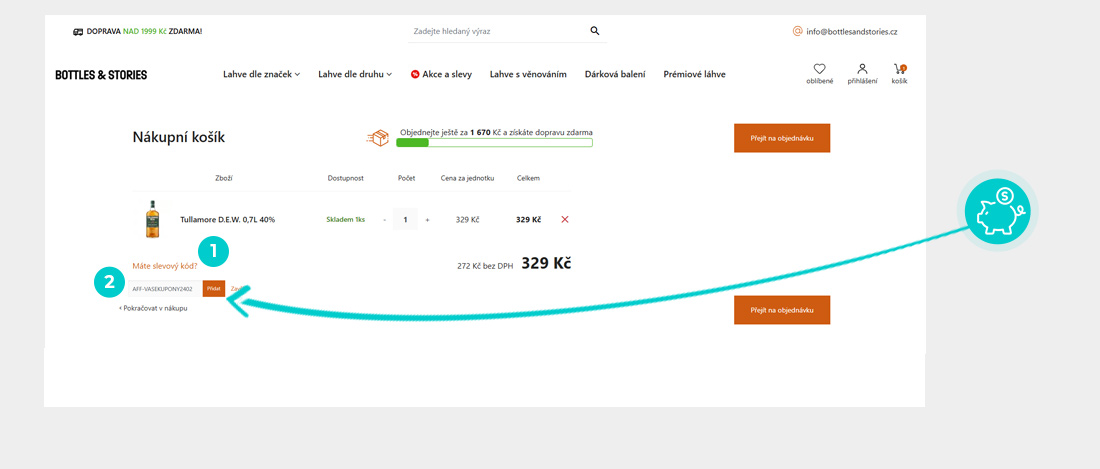Click the search magnifier icon
Viewport: 1100px width, 469px height.
coord(595,31)
